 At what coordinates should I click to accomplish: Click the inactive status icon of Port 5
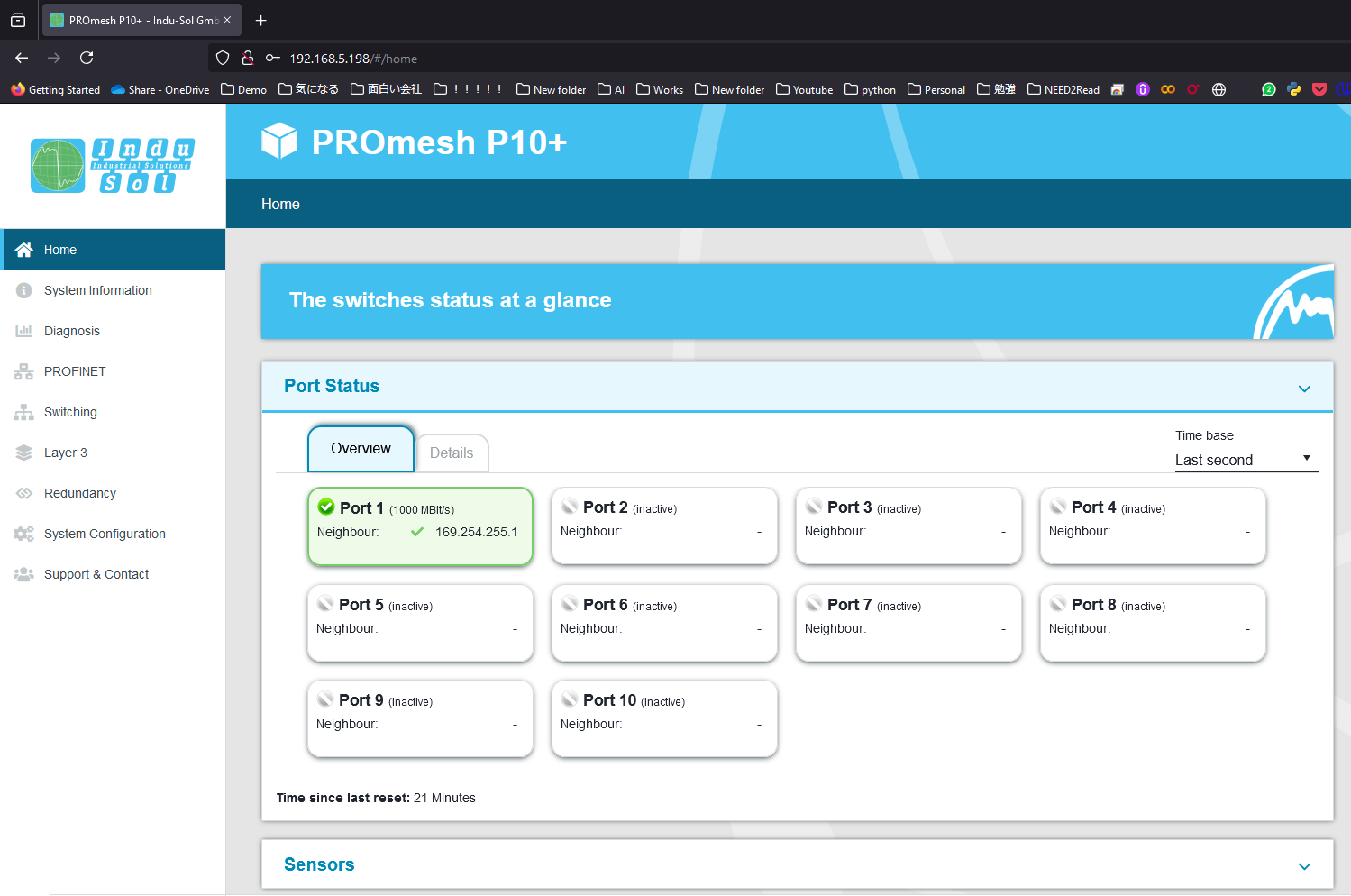pyautogui.click(x=325, y=604)
